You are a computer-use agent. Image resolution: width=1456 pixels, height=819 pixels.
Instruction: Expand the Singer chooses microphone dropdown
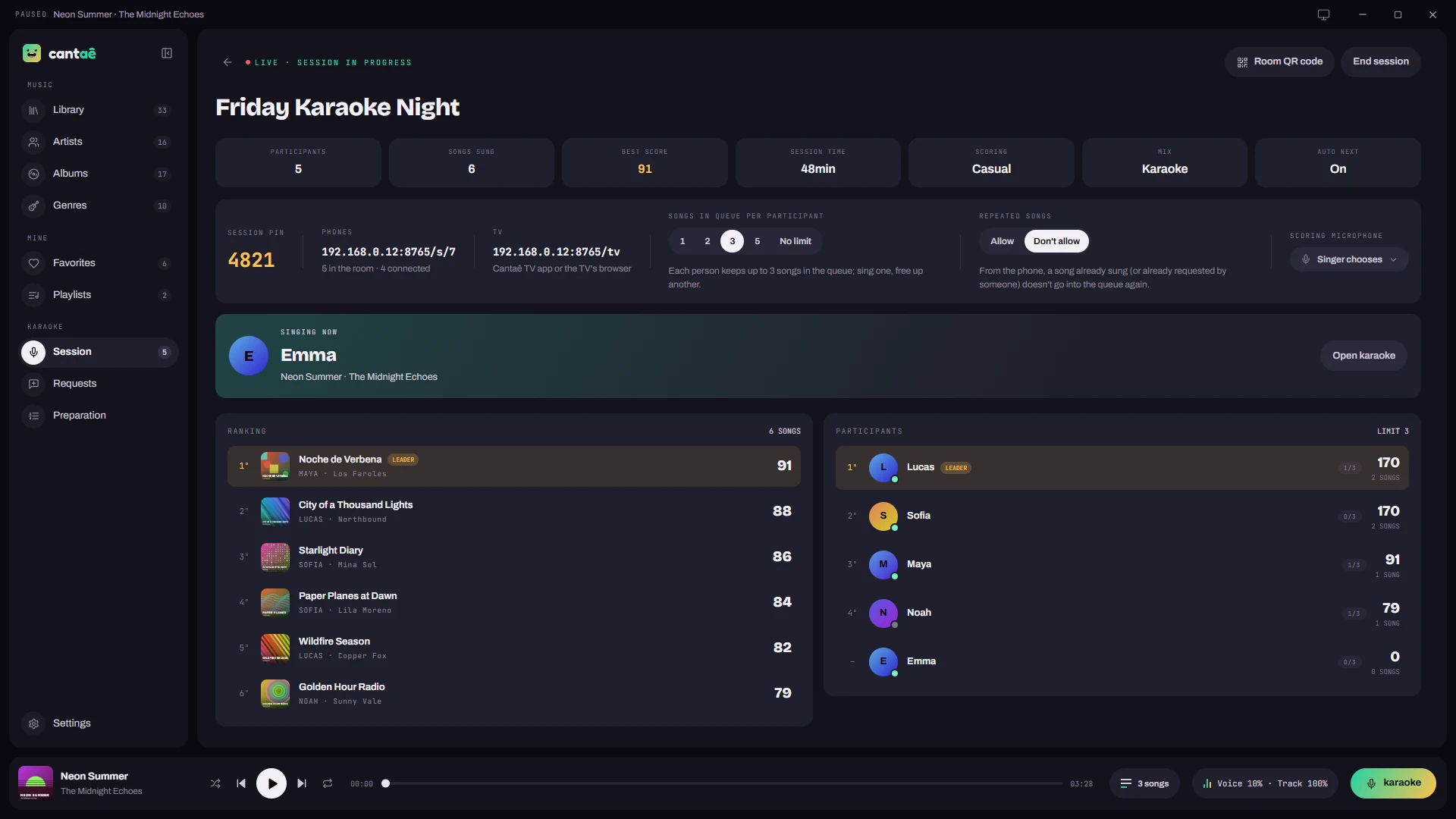pyautogui.click(x=1349, y=259)
